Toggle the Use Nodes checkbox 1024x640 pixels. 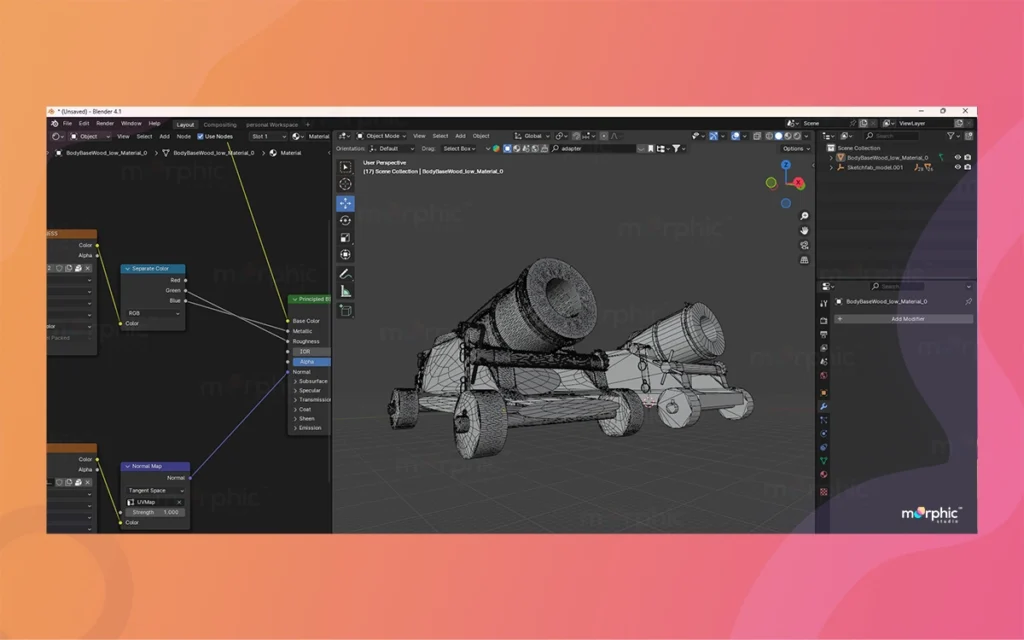coord(200,136)
